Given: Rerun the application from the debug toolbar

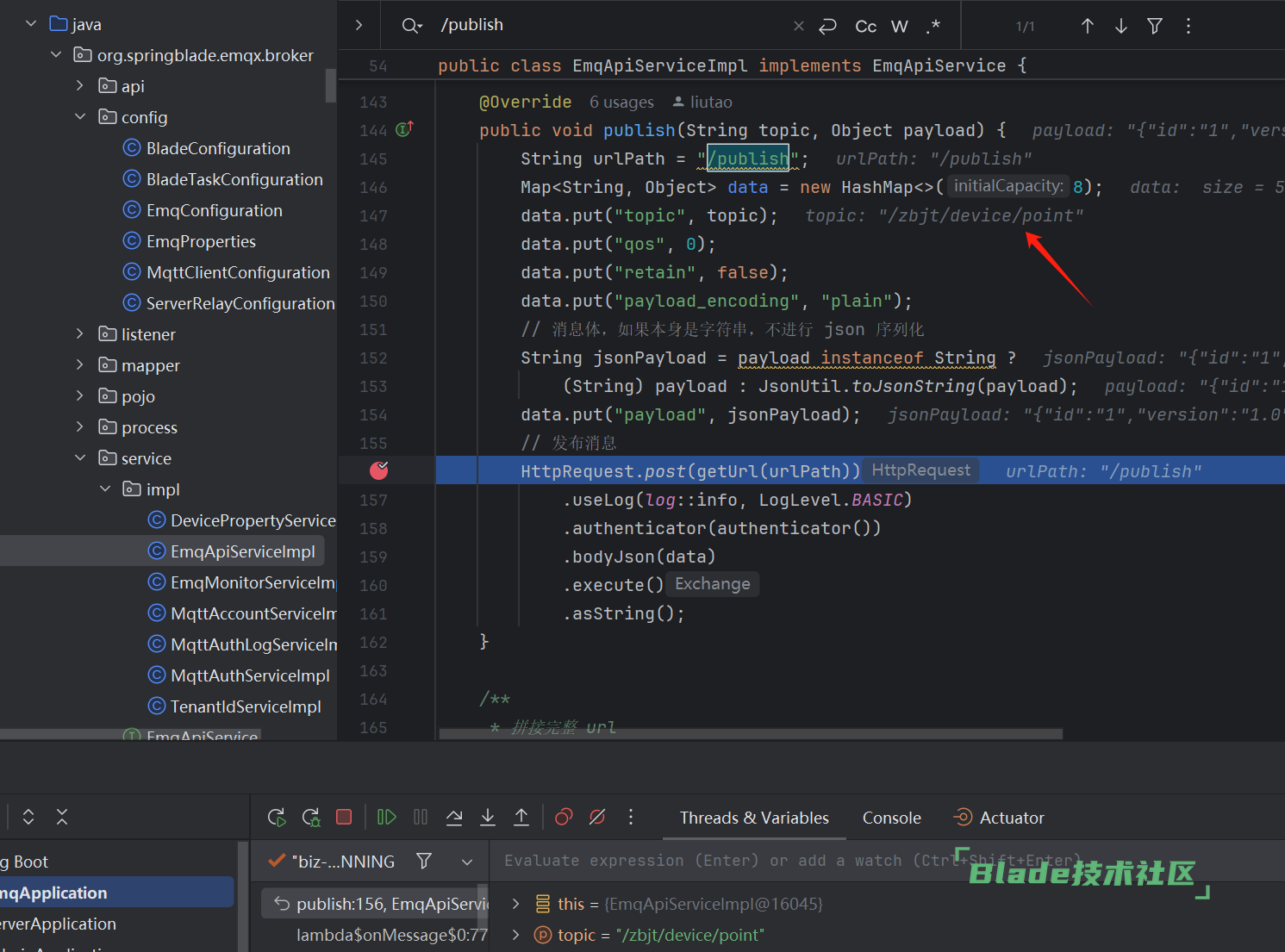Looking at the screenshot, I should pyautogui.click(x=277, y=818).
